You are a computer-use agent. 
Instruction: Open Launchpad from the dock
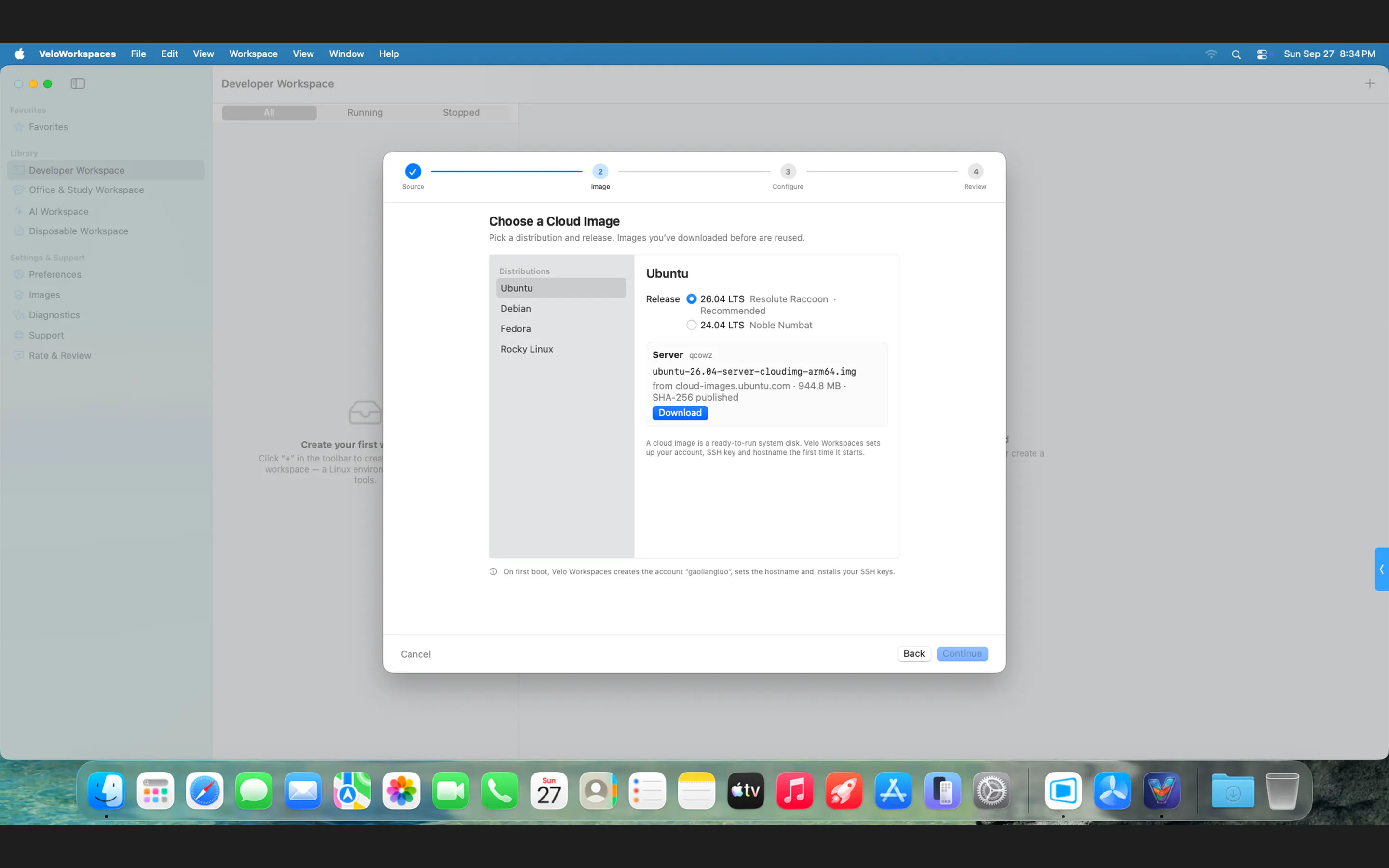coord(156,790)
